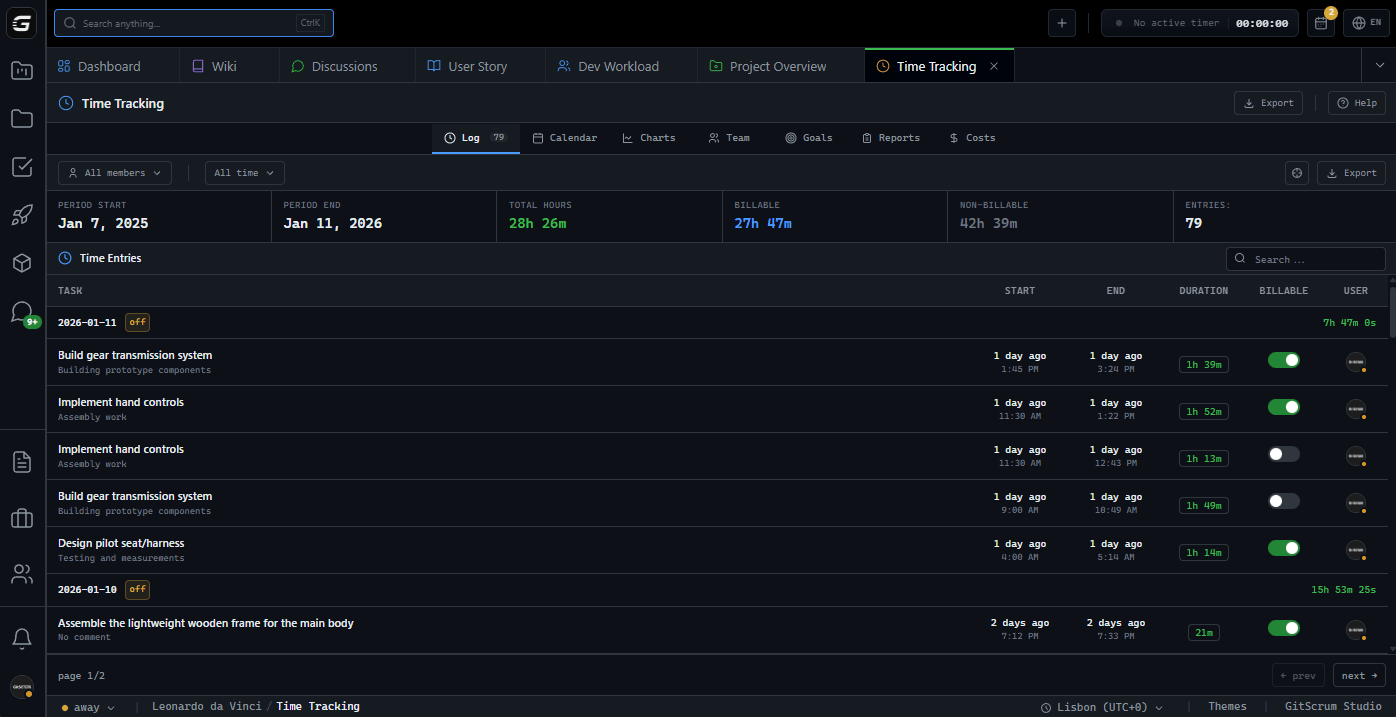Switch to the Calendar tab
The image size is (1396, 717).
coord(565,137)
